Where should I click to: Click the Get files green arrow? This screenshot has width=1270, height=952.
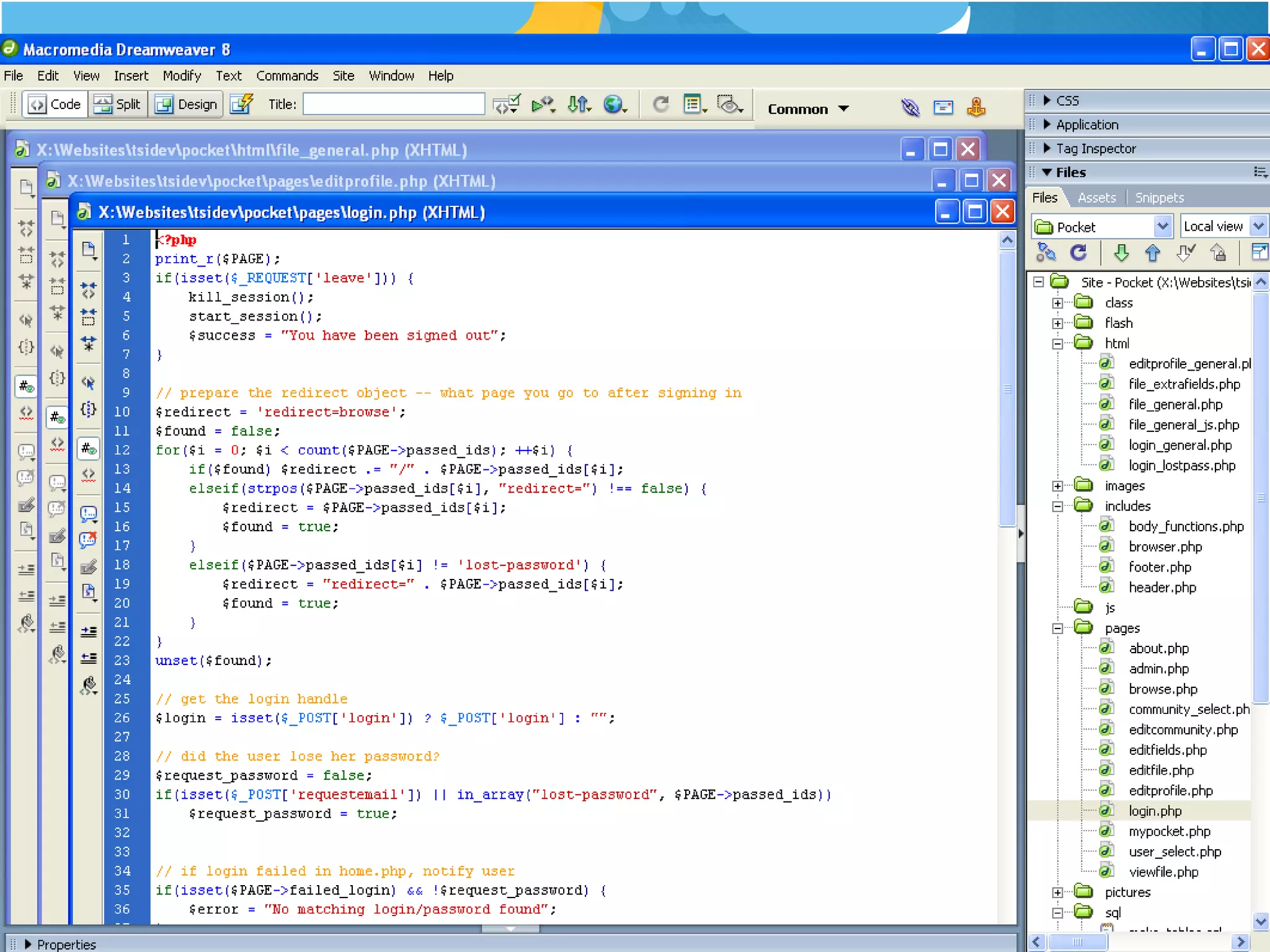1121,253
